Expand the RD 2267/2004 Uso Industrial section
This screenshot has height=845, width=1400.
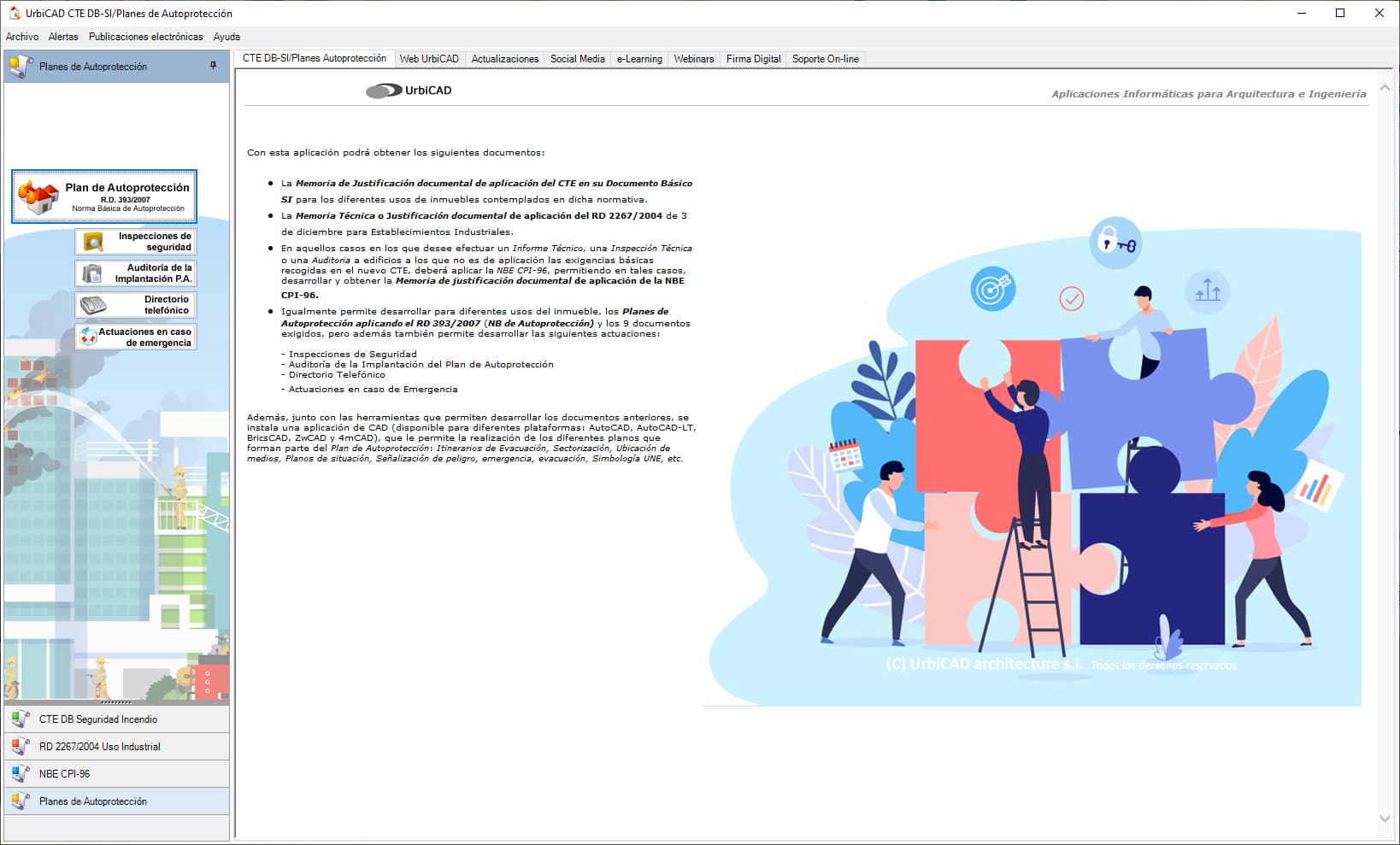pos(116,747)
